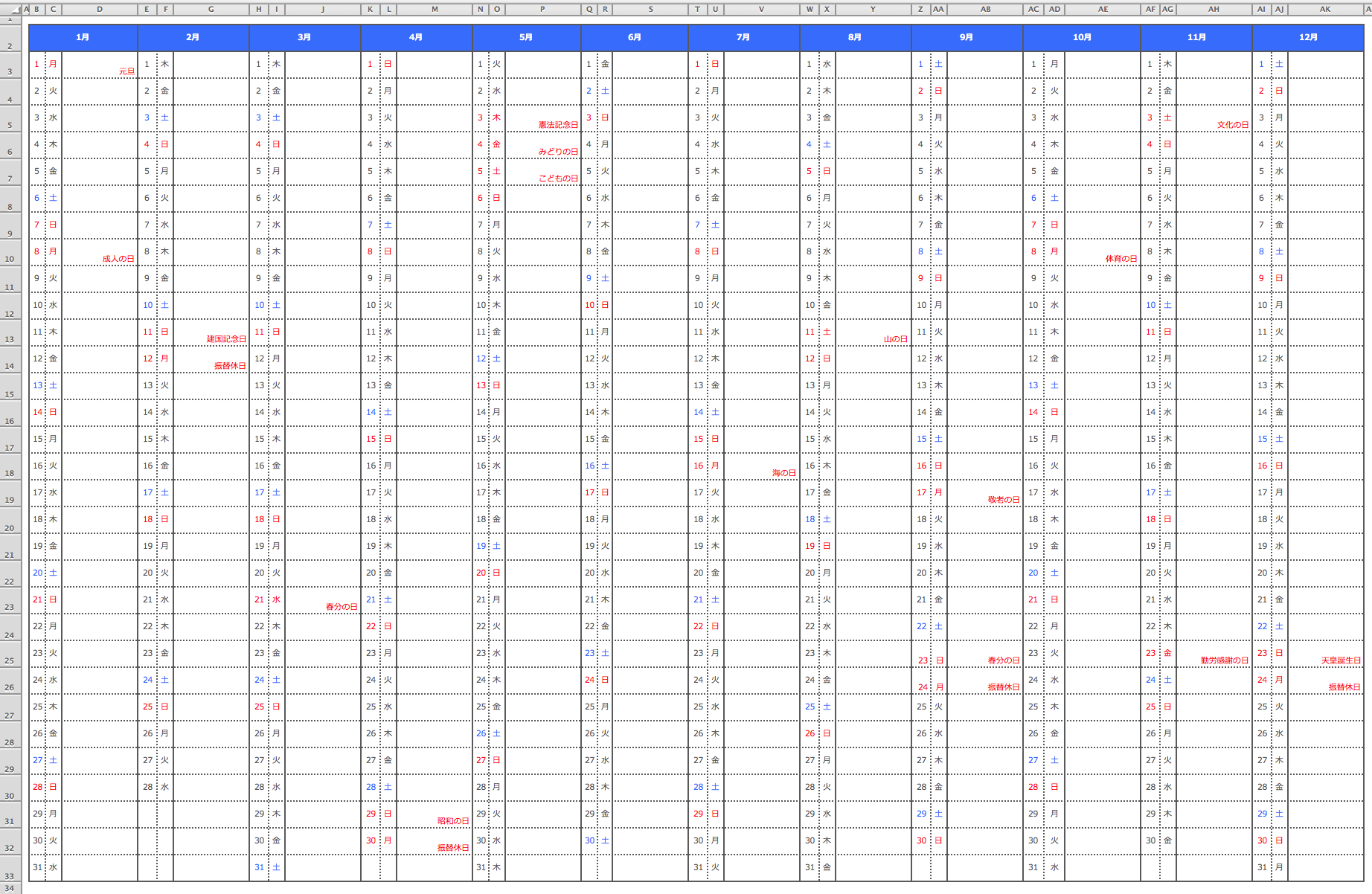Select the 11月 month header cell
Screen dimensions: 1372x894
[x=1196, y=37]
